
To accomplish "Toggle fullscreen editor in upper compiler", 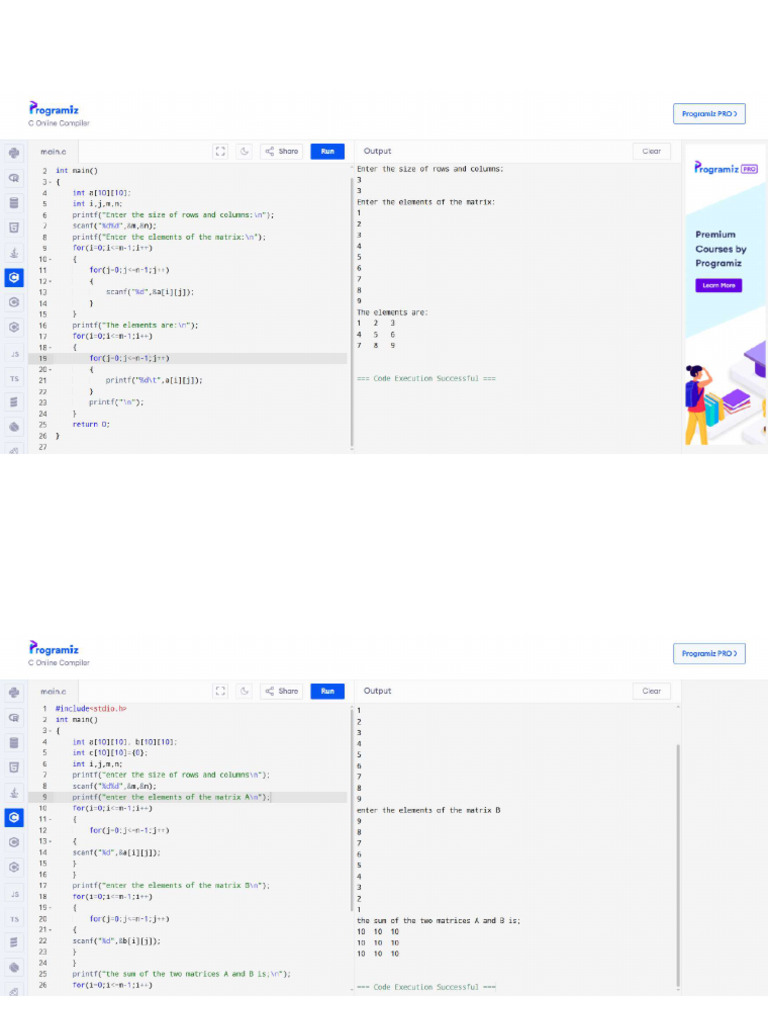I will (221, 151).
